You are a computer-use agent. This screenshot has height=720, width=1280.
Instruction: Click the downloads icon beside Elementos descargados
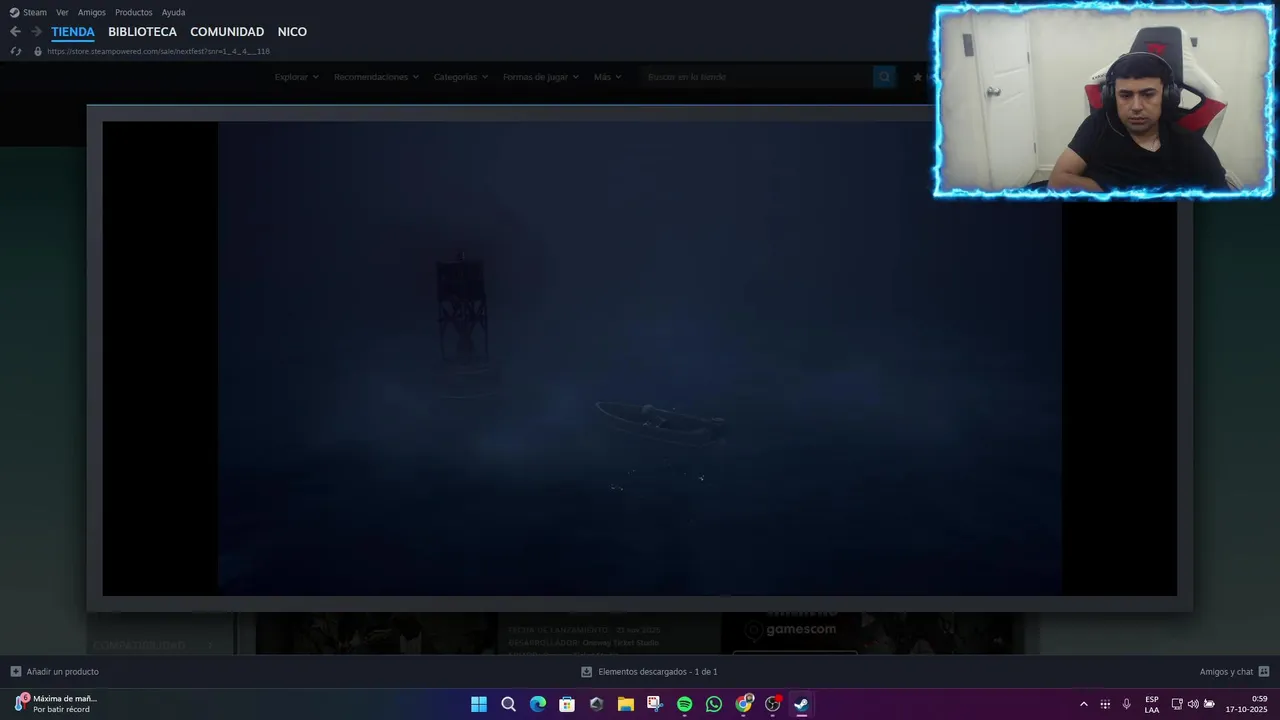(587, 672)
